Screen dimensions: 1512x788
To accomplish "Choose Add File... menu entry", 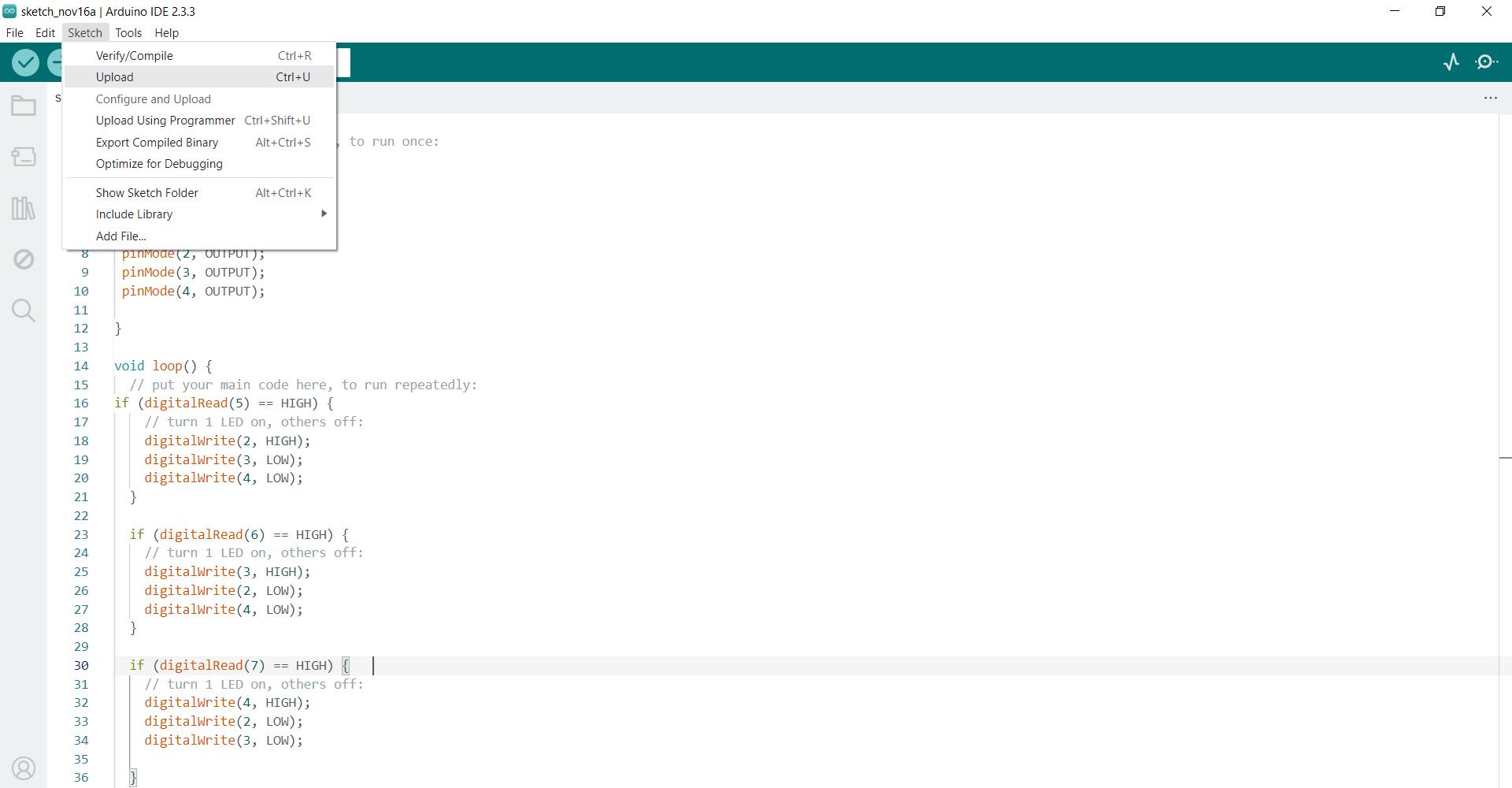I will point(121,236).
